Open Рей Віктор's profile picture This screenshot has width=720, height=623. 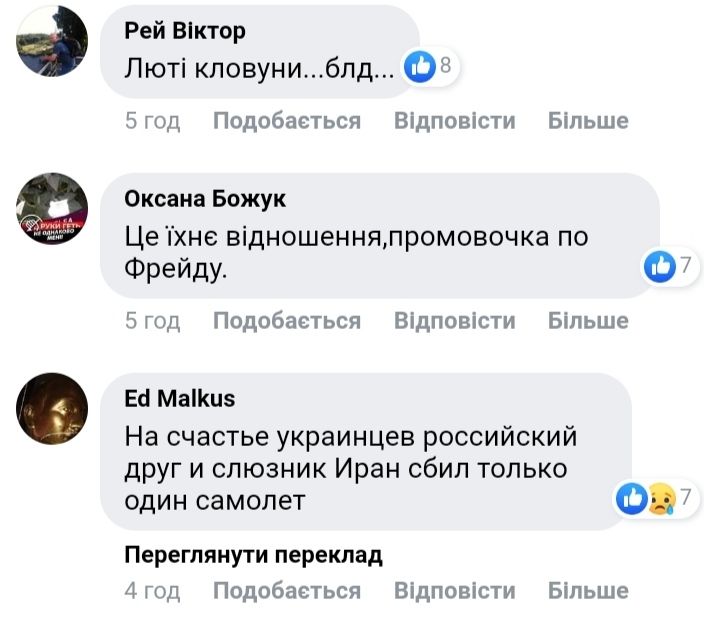click(x=52, y=42)
